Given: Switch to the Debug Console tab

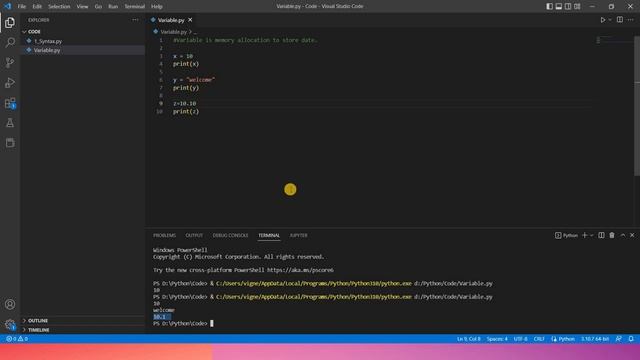Looking at the screenshot, I should click(230, 236).
